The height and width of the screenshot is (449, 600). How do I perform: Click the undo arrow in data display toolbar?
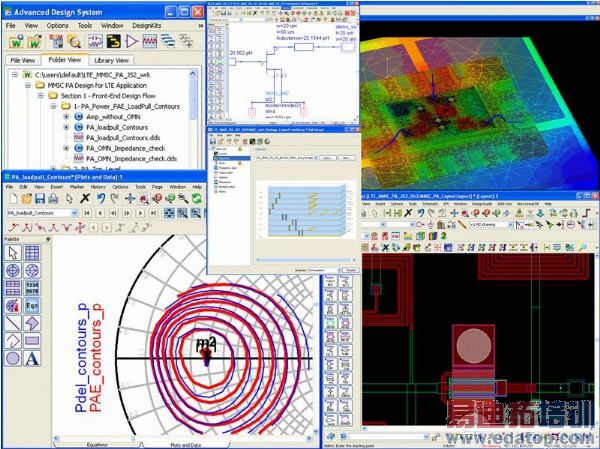[101, 198]
